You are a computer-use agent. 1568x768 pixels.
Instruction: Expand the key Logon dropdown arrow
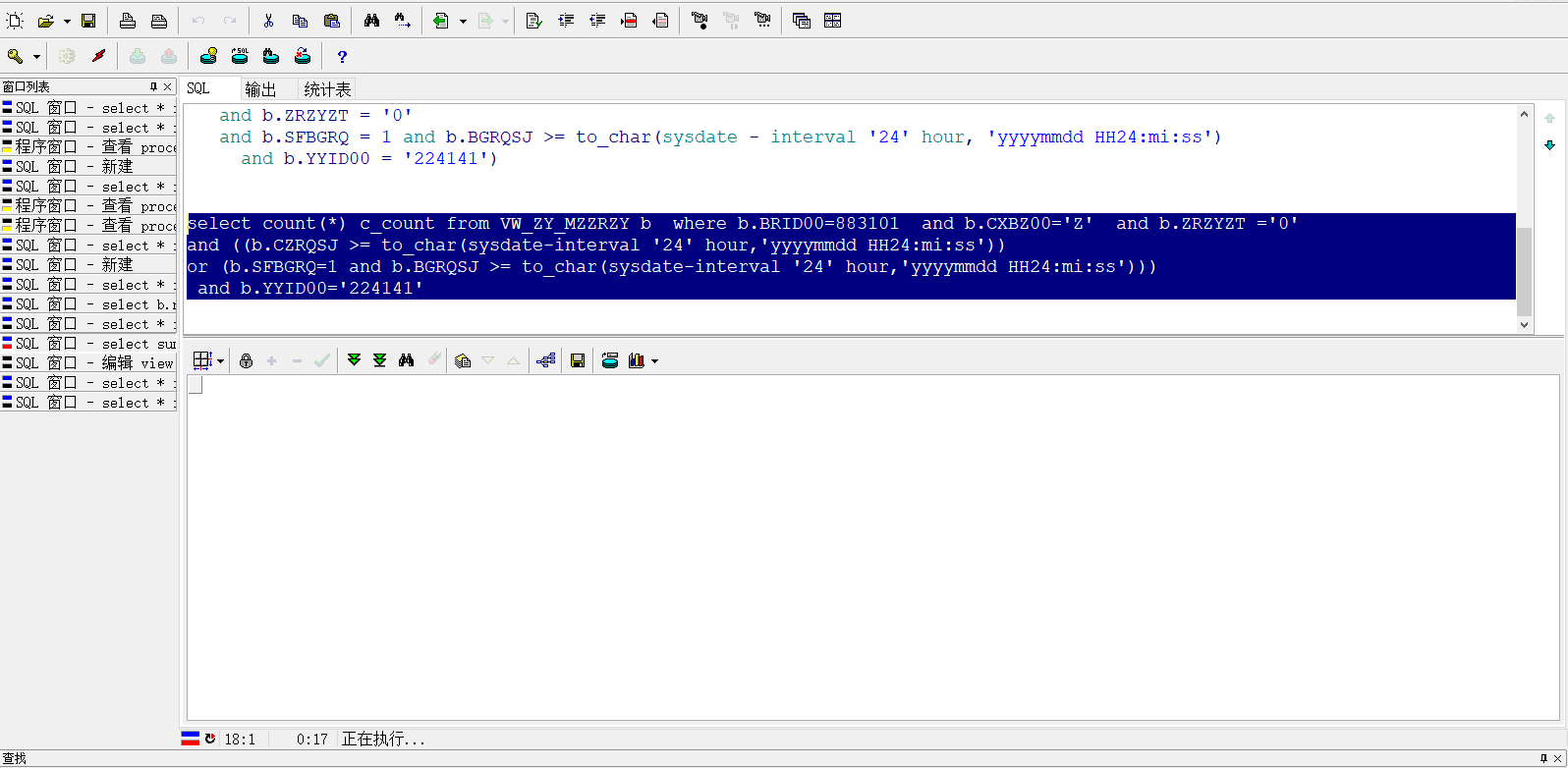(36, 57)
